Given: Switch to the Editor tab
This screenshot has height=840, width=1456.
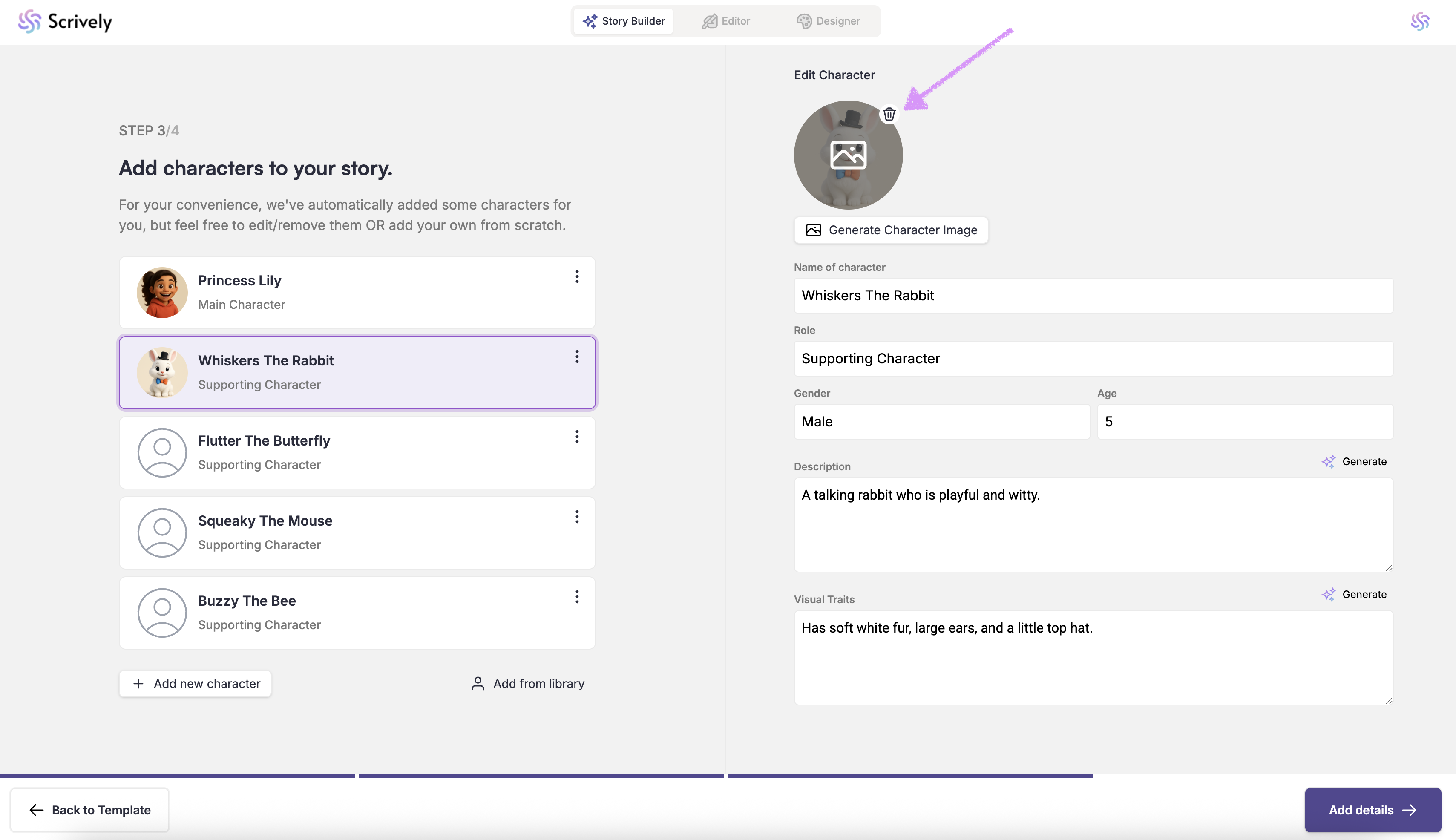Looking at the screenshot, I should click(x=726, y=21).
